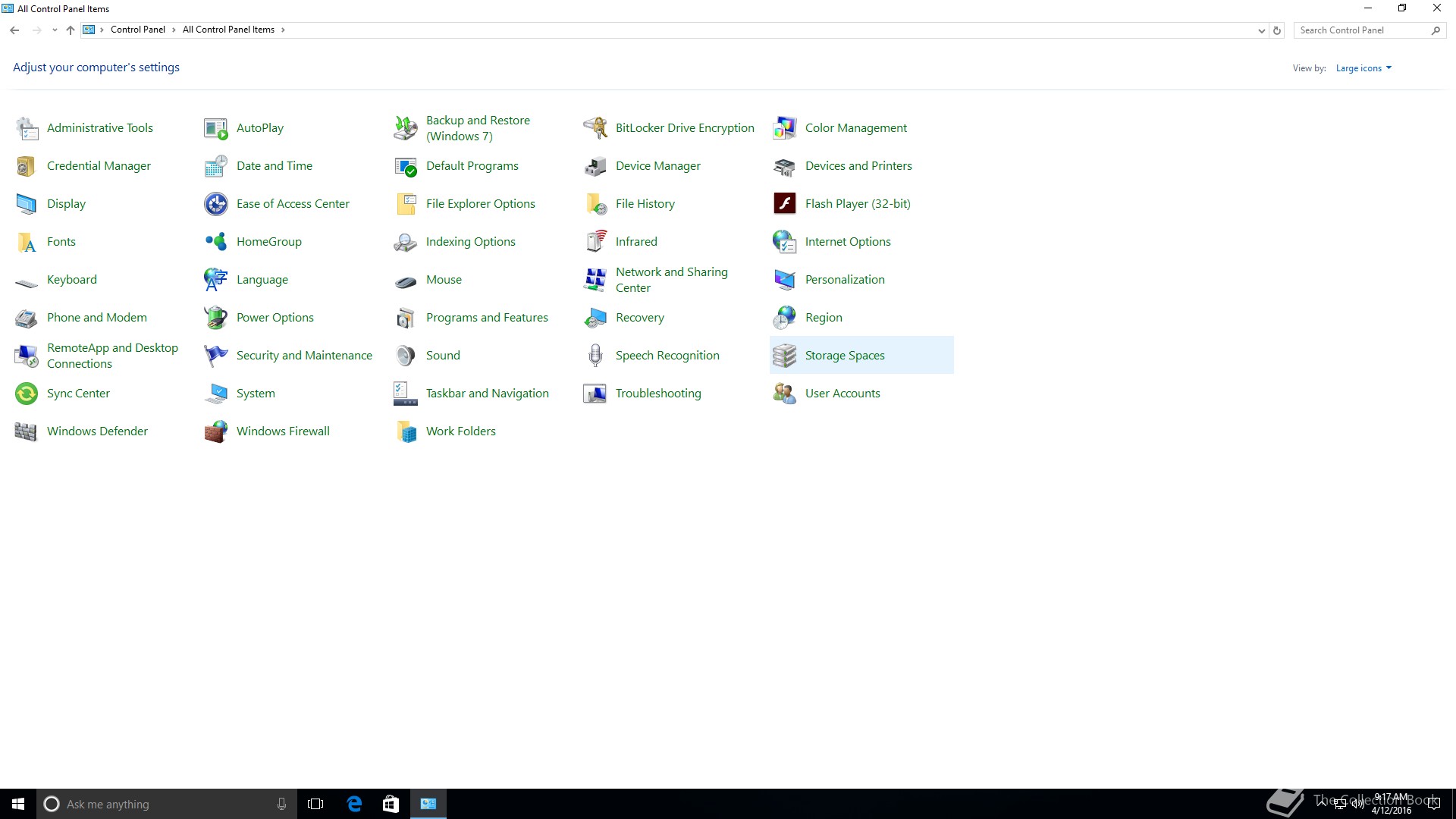
Task: Open the Store app from taskbar
Action: 391,804
